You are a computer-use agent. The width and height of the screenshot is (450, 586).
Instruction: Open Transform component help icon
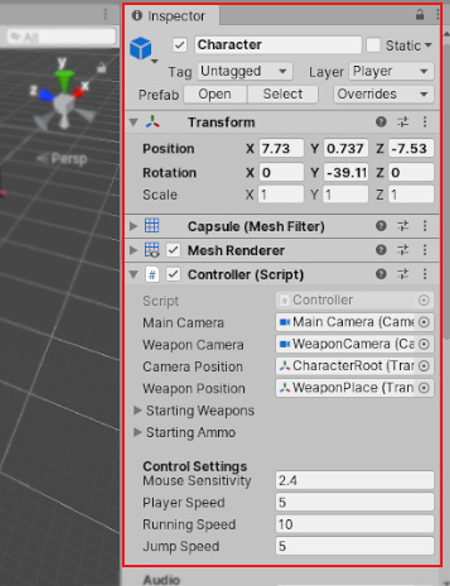pyautogui.click(x=381, y=121)
